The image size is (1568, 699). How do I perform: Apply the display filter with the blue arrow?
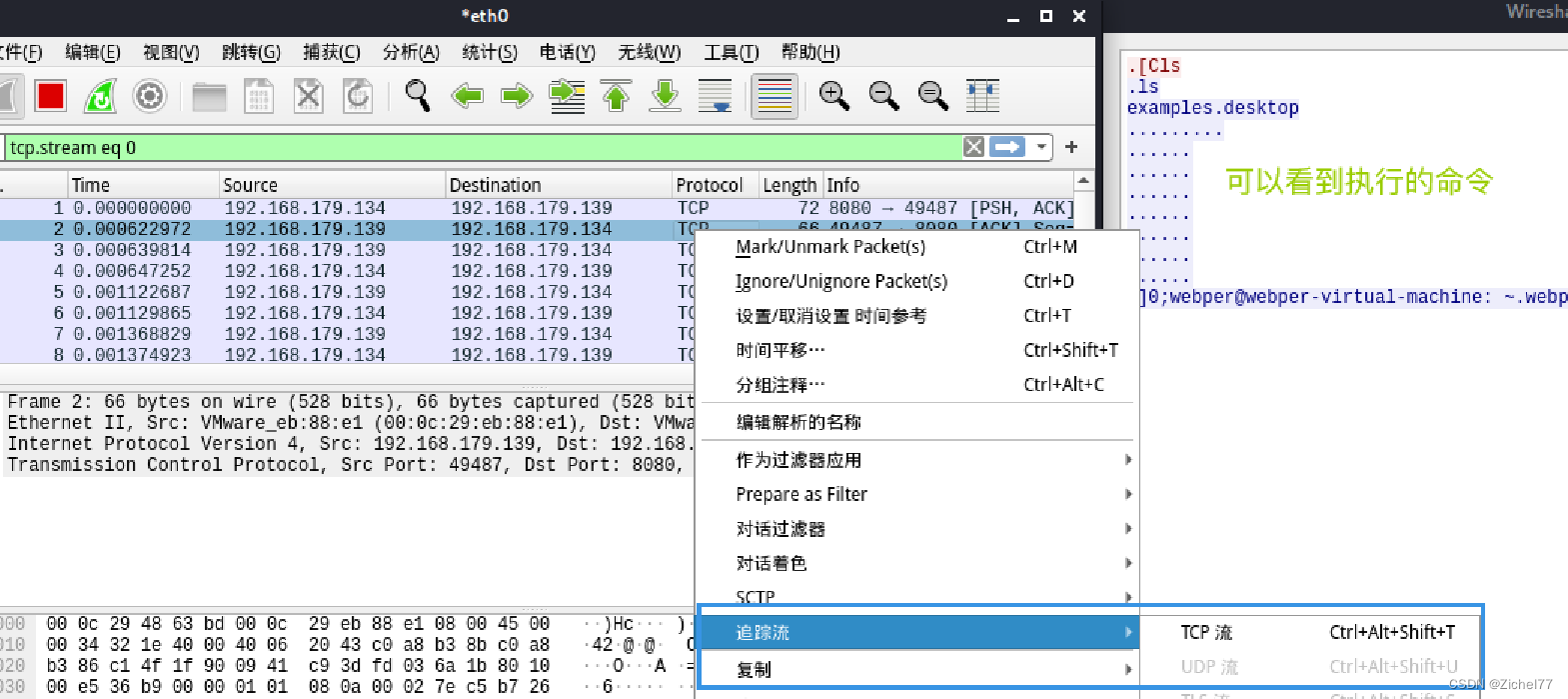point(1007,147)
